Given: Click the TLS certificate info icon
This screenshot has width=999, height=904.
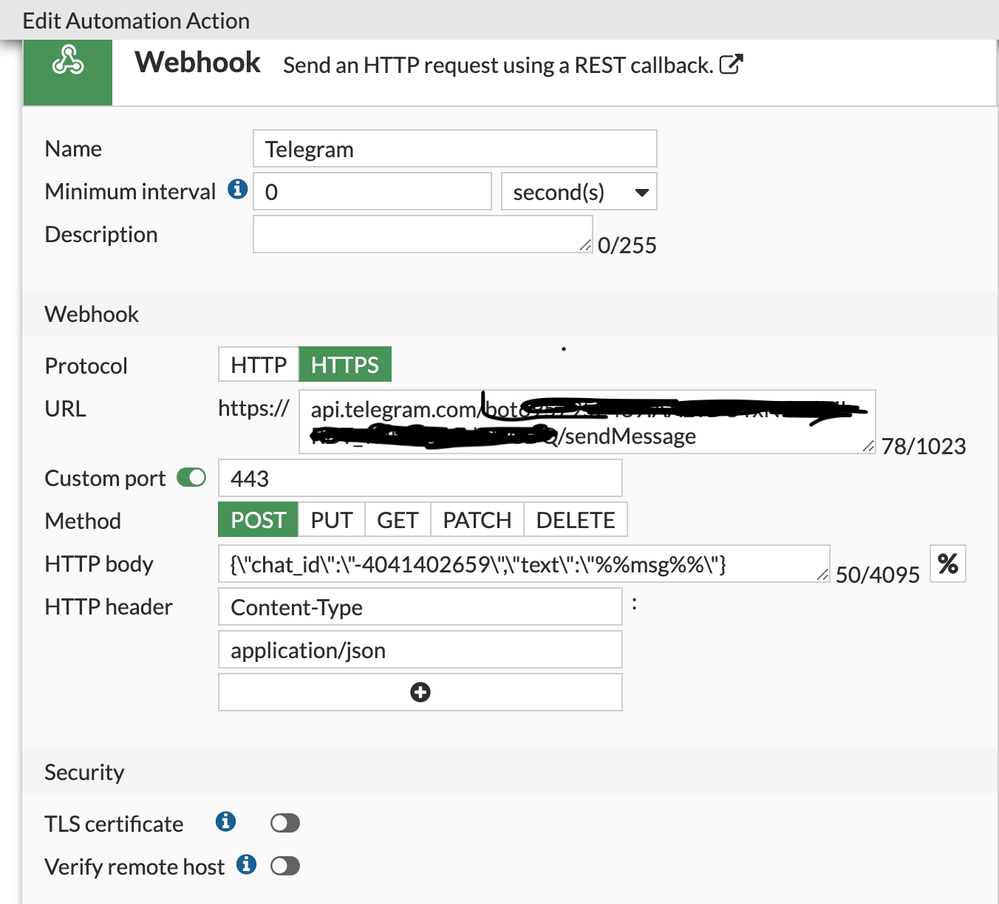Looking at the screenshot, I should (x=226, y=822).
